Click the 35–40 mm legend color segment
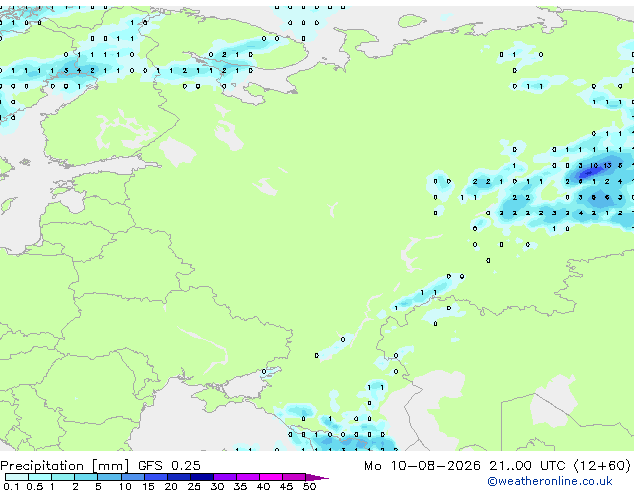 [247, 477]
